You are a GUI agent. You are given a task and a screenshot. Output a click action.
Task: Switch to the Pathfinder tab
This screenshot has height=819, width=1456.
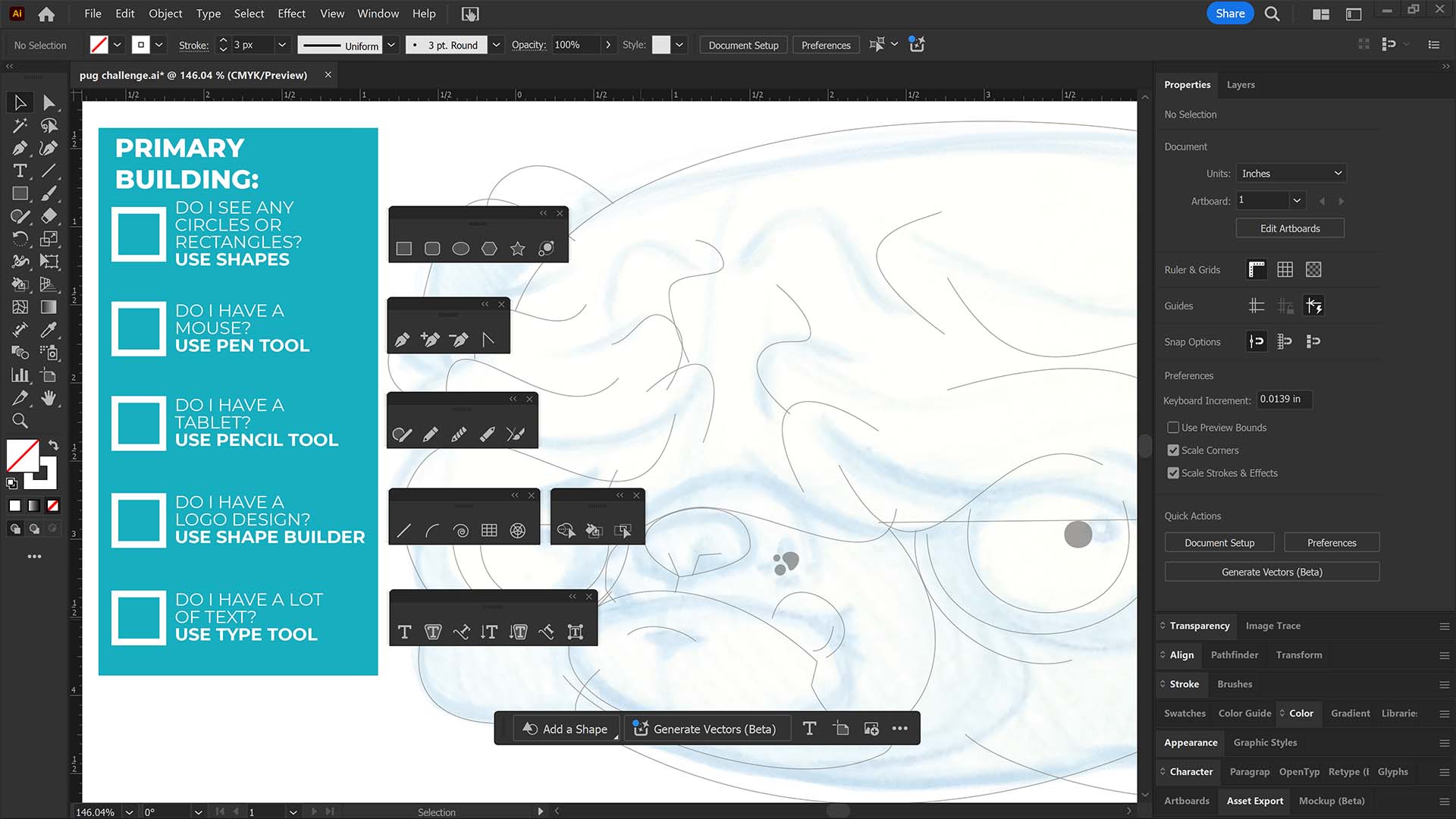[1234, 655]
